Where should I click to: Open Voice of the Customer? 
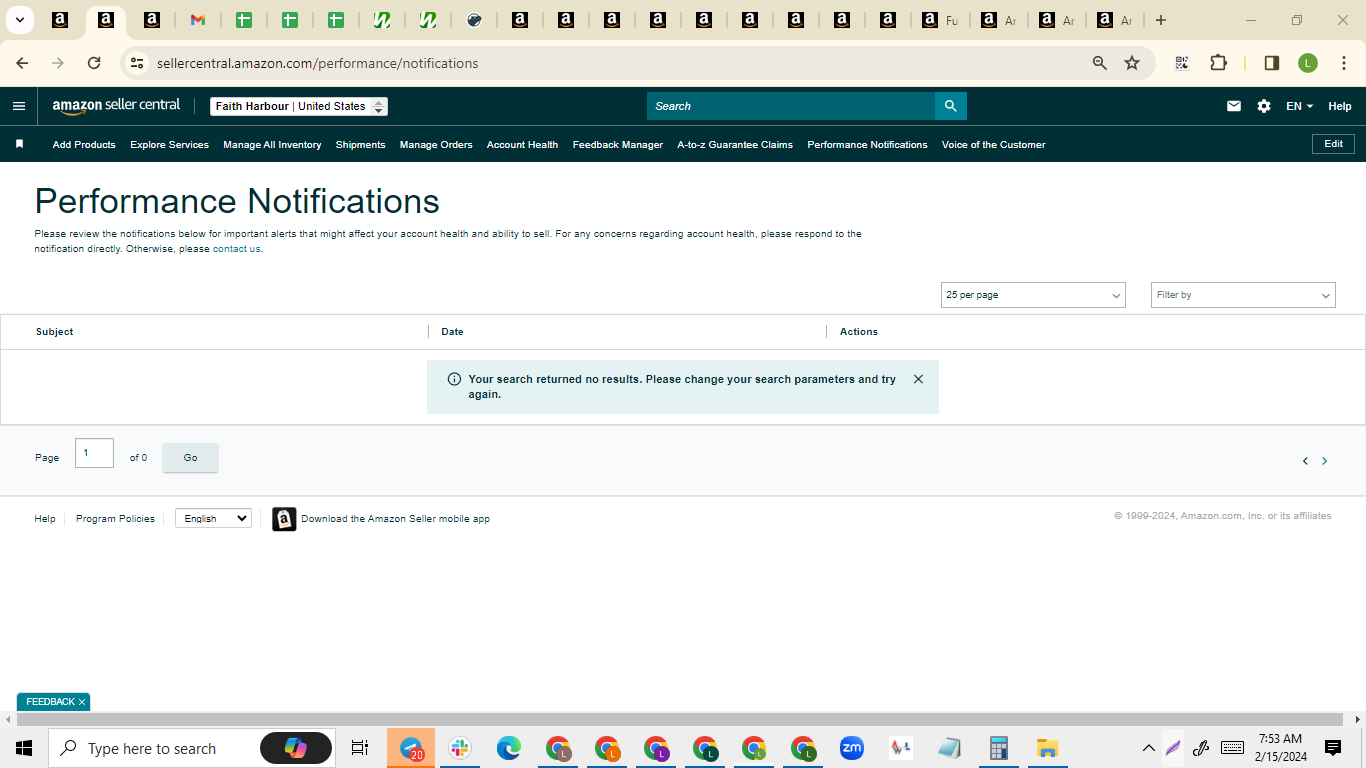993,145
